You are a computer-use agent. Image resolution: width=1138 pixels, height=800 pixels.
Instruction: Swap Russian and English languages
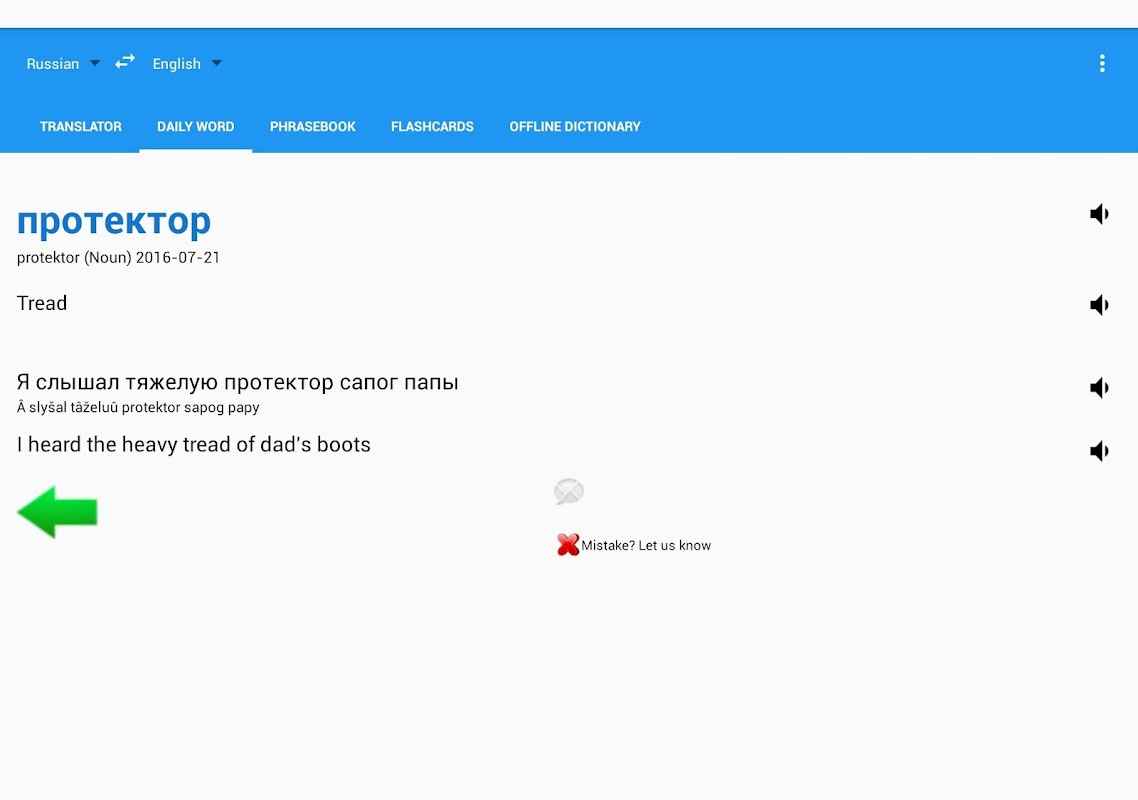(x=125, y=62)
